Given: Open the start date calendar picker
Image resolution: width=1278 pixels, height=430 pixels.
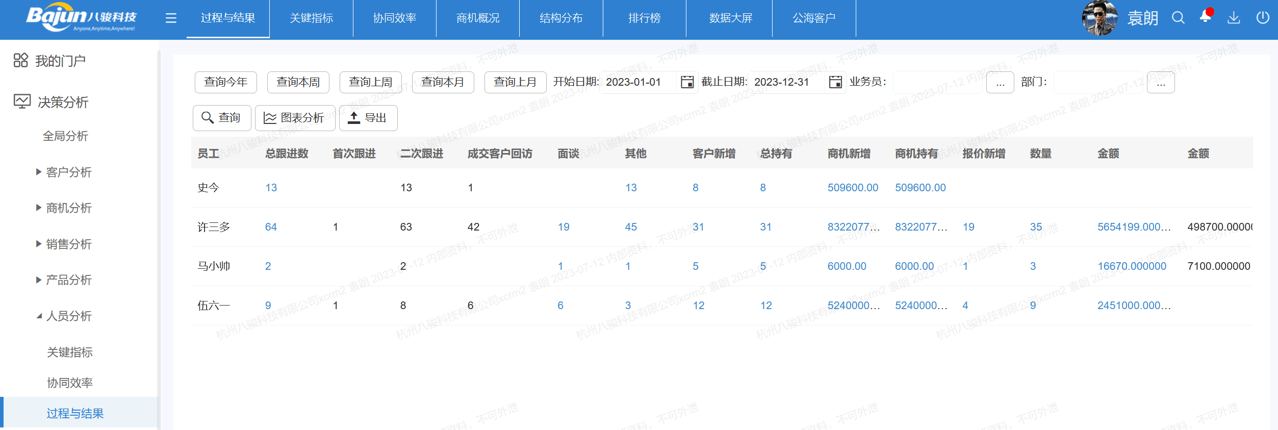Looking at the screenshot, I should (x=687, y=82).
